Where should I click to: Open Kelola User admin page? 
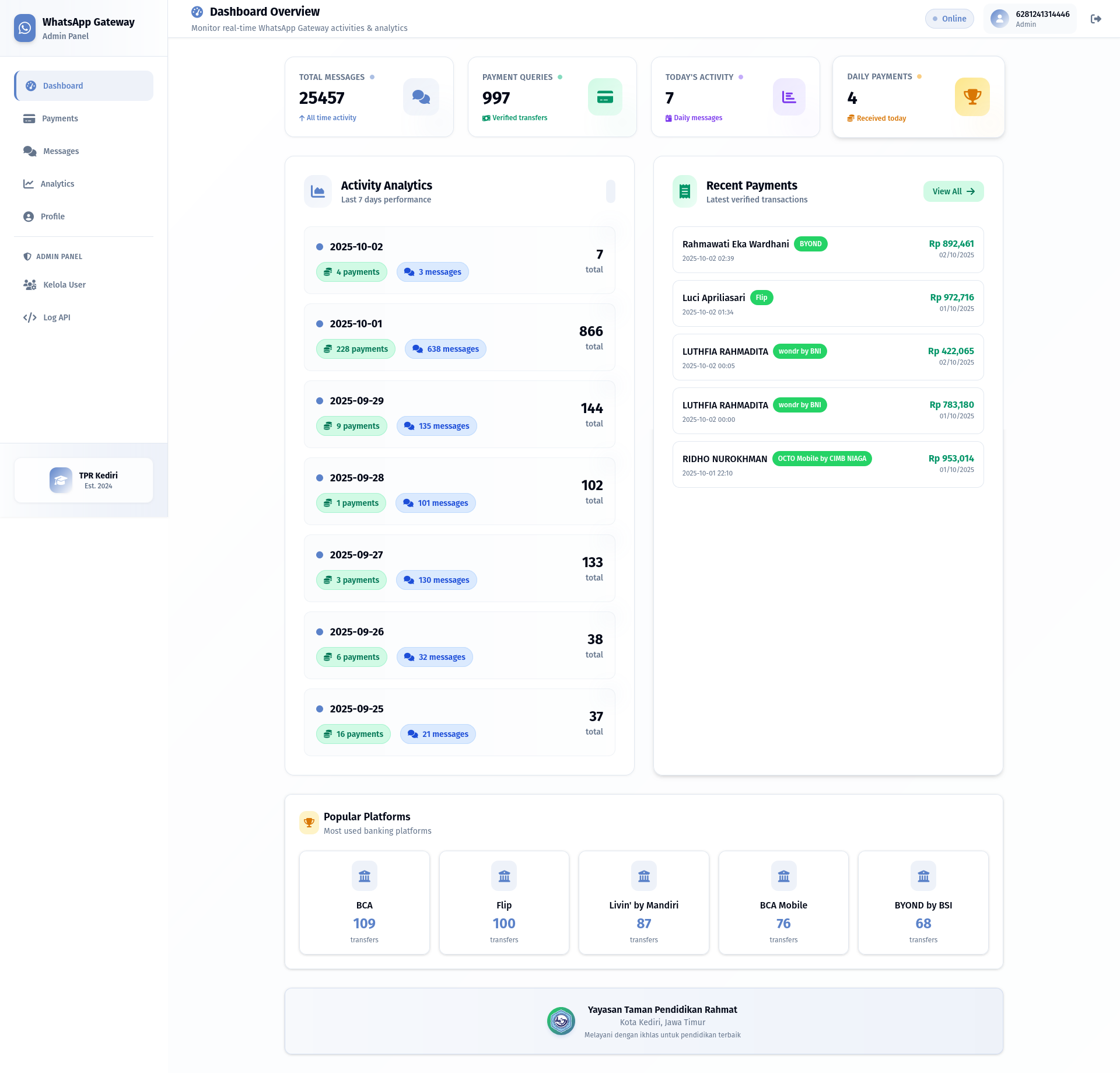click(64, 285)
